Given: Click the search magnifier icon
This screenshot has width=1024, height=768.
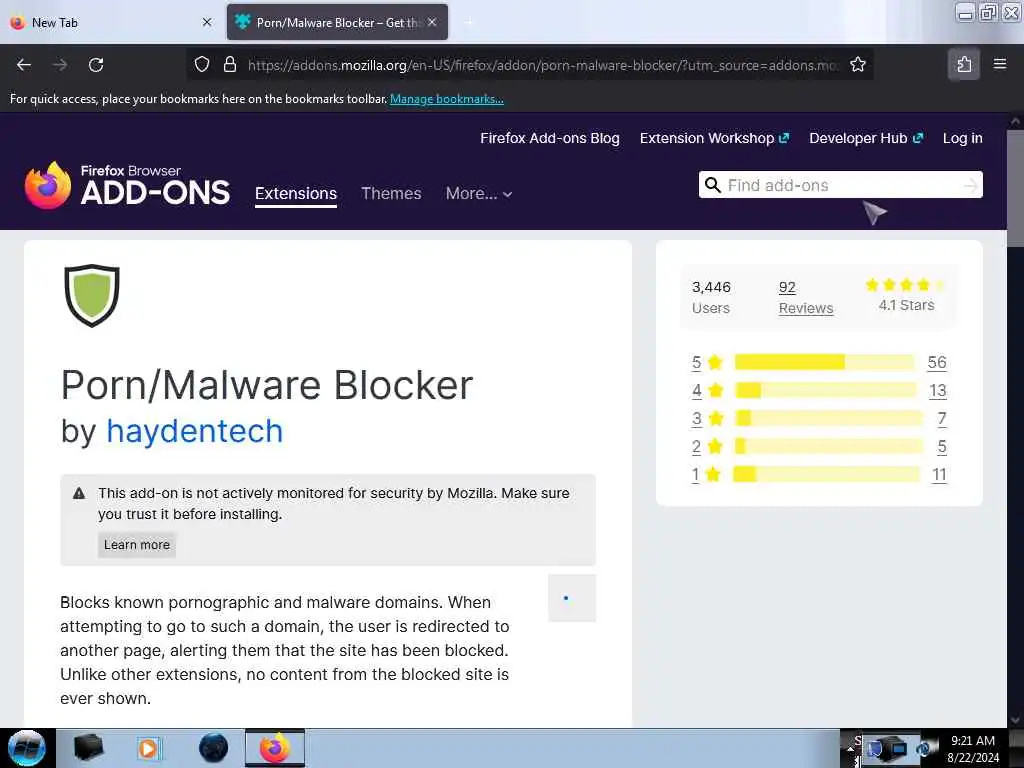Looking at the screenshot, I should 713,185.
